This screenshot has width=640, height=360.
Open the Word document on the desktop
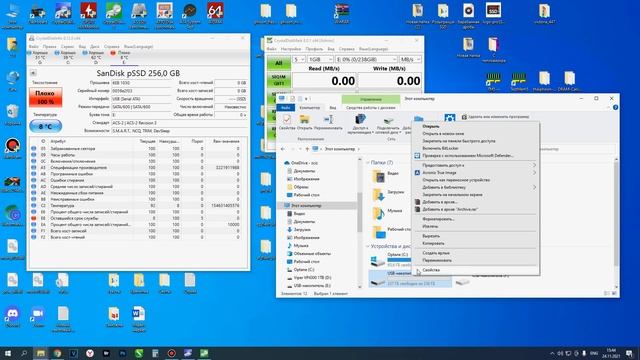point(139,318)
